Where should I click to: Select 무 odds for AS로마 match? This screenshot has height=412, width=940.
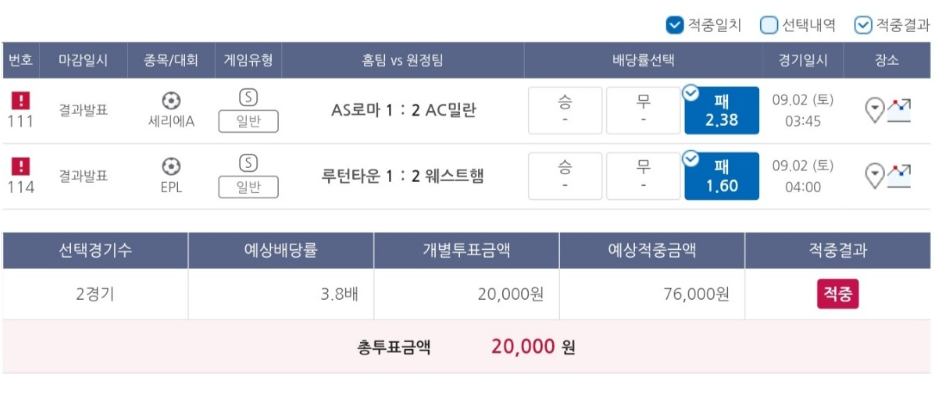click(643, 110)
